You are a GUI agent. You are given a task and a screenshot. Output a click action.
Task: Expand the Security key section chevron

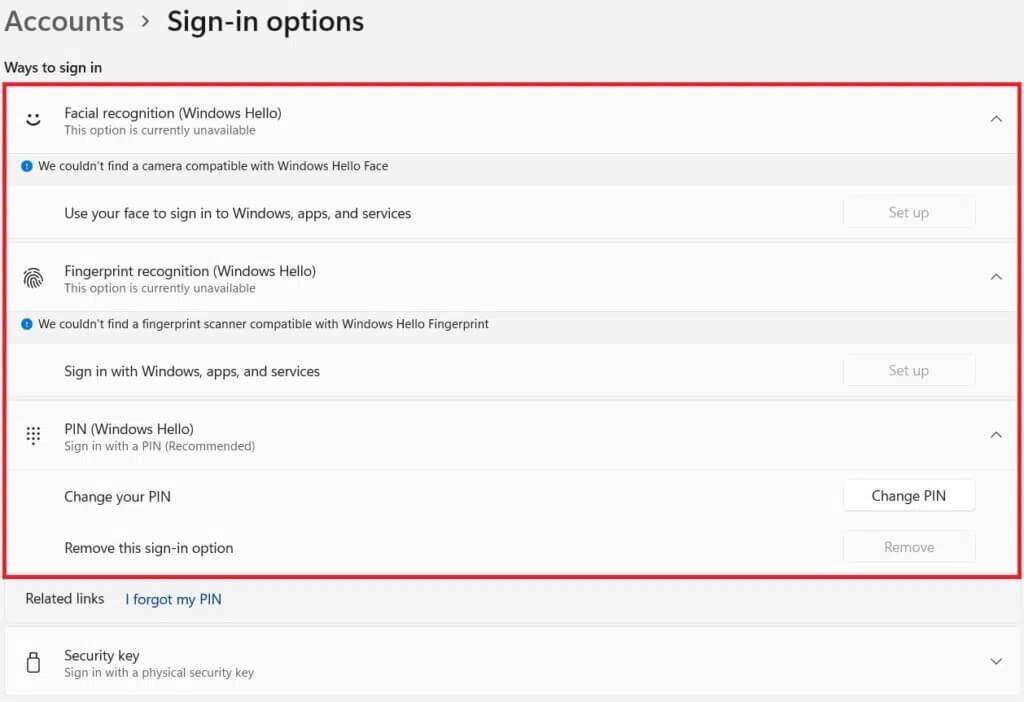tap(995, 662)
